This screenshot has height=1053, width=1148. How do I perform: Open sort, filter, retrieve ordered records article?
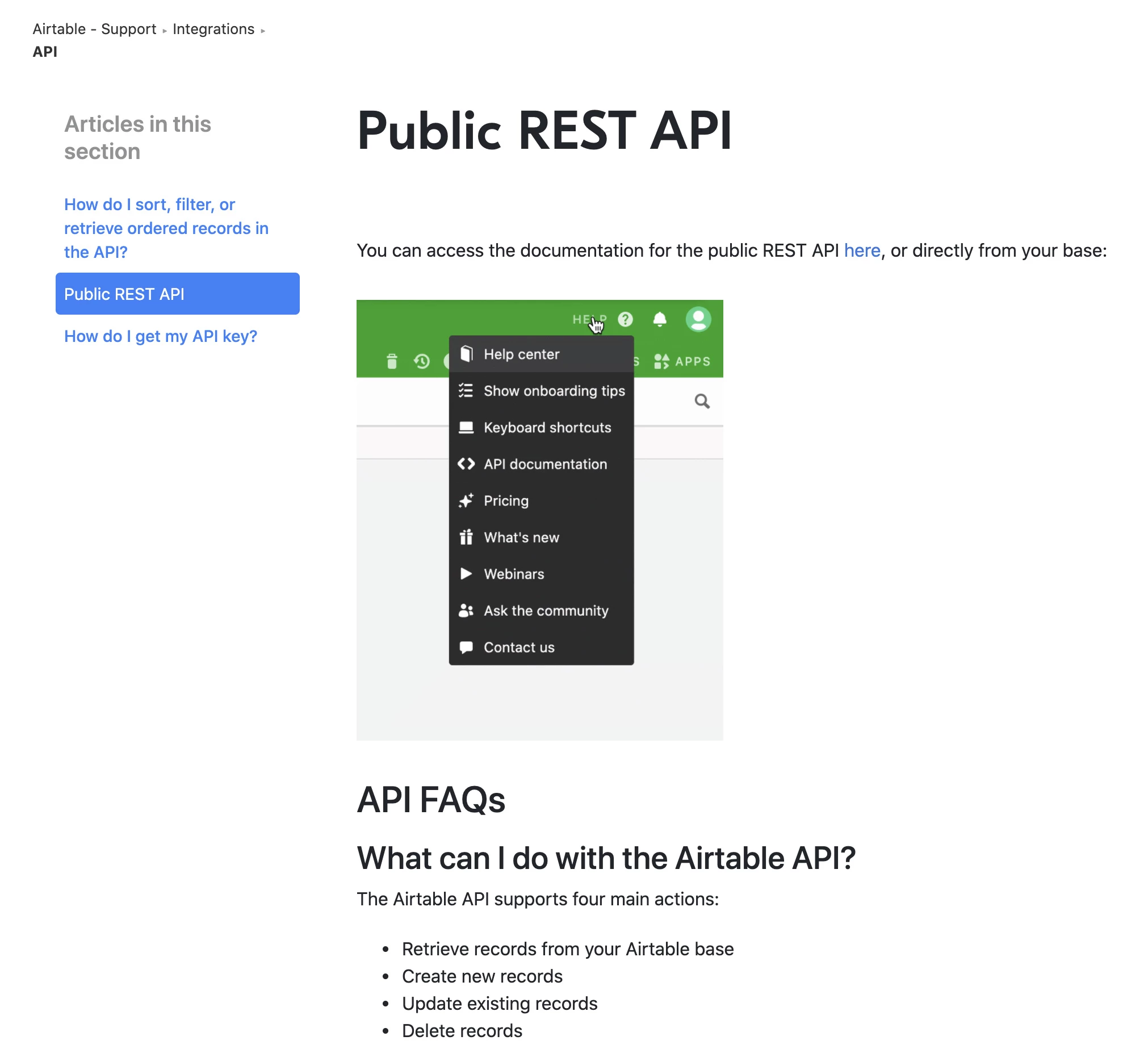point(166,228)
